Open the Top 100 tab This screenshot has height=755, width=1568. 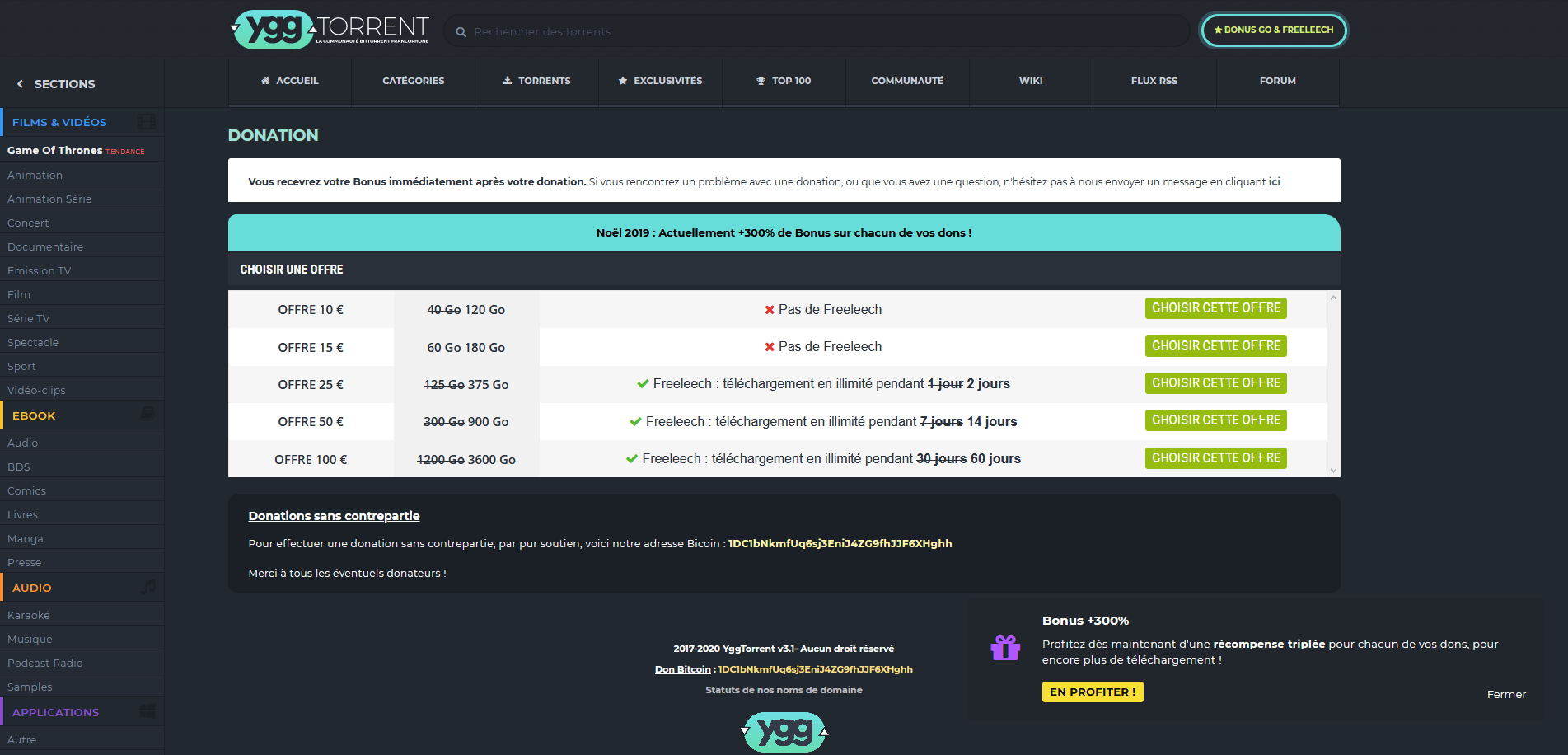[x=784, y=81]
